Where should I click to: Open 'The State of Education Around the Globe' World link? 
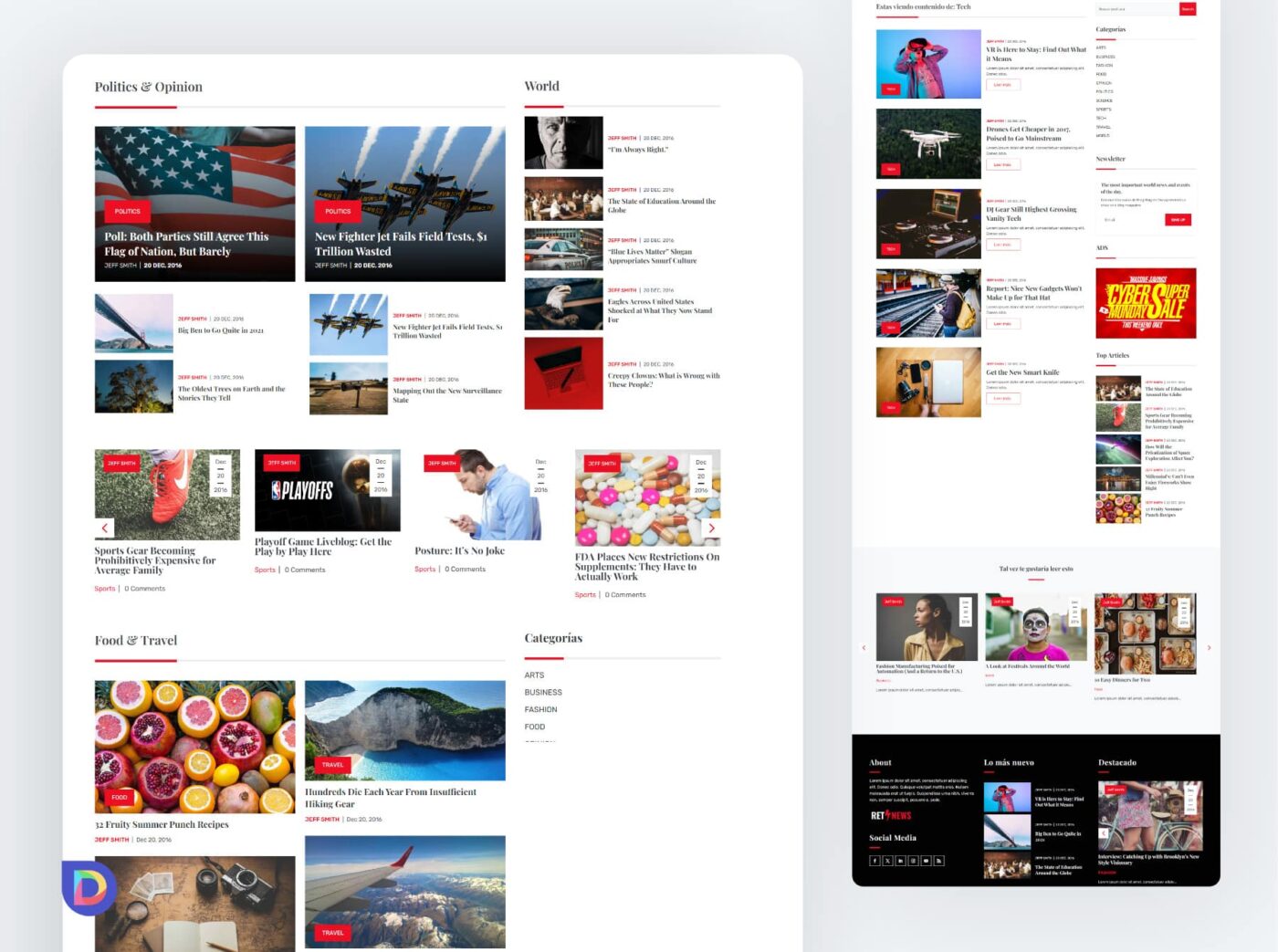click(662, 205)
